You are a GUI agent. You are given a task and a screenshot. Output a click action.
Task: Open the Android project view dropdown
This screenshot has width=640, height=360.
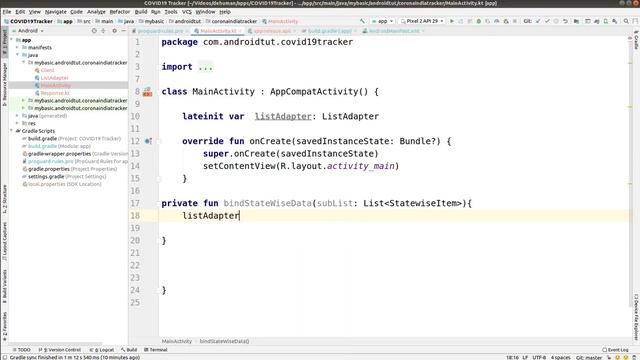(x=28, y=31)
